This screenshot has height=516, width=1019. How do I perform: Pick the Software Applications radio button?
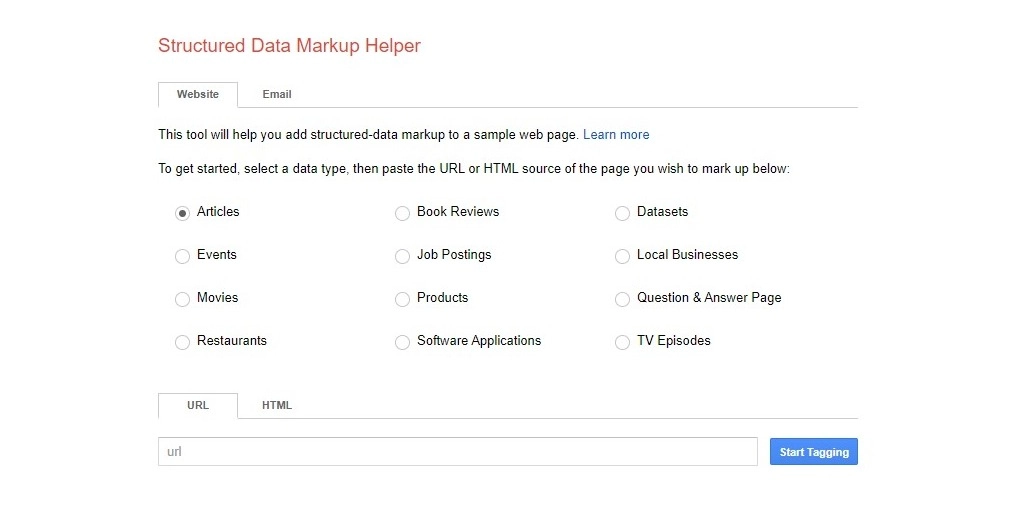coord(402,342)
